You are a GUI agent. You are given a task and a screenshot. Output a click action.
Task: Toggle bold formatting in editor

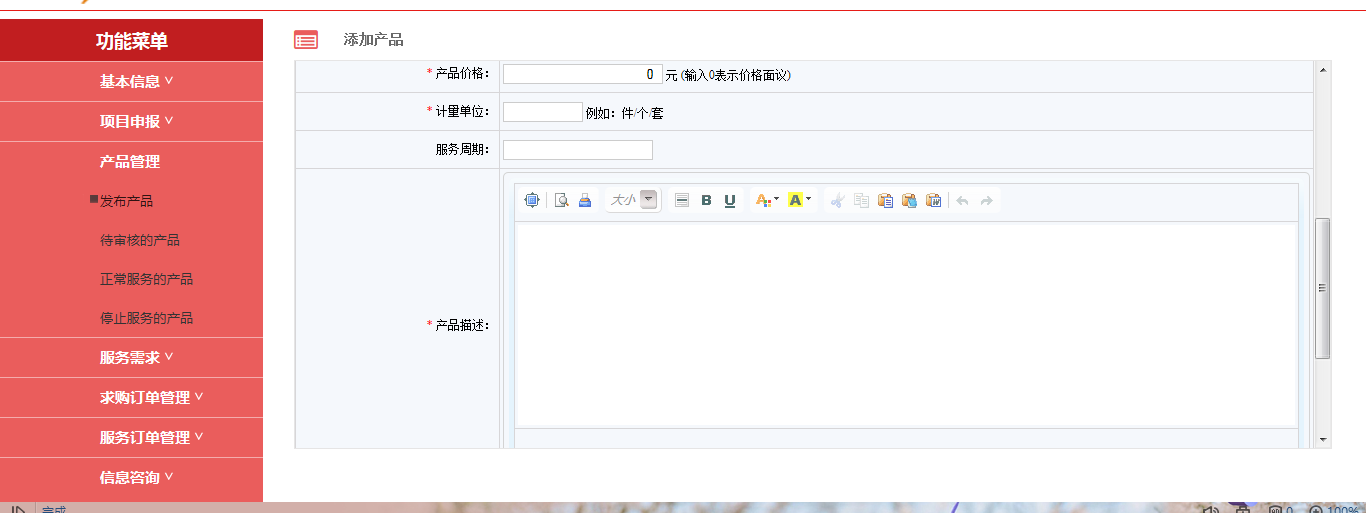[706, 200]
